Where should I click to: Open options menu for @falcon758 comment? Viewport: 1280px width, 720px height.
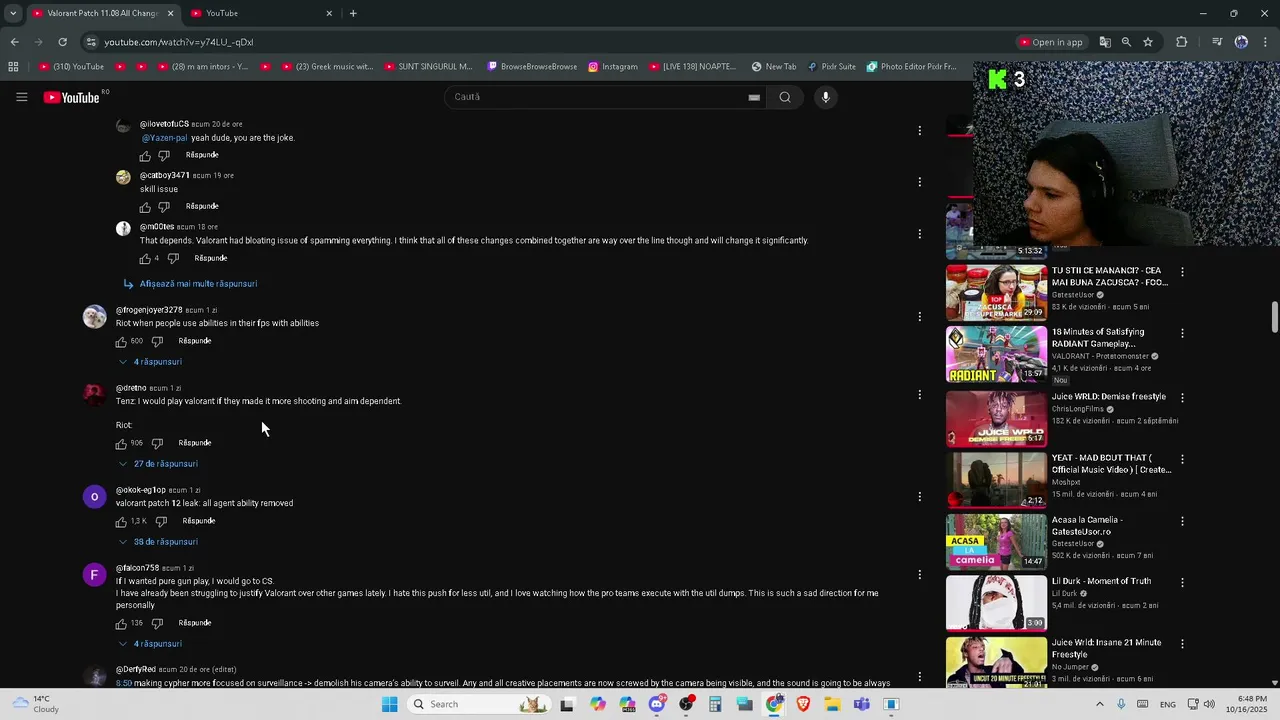click(919, 575)
